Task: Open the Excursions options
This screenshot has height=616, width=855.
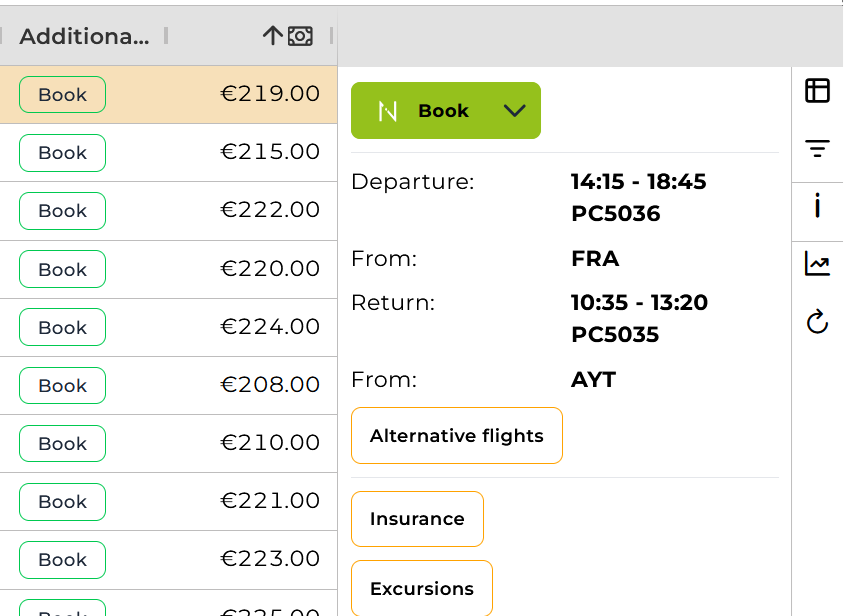Action: [422, 589]
